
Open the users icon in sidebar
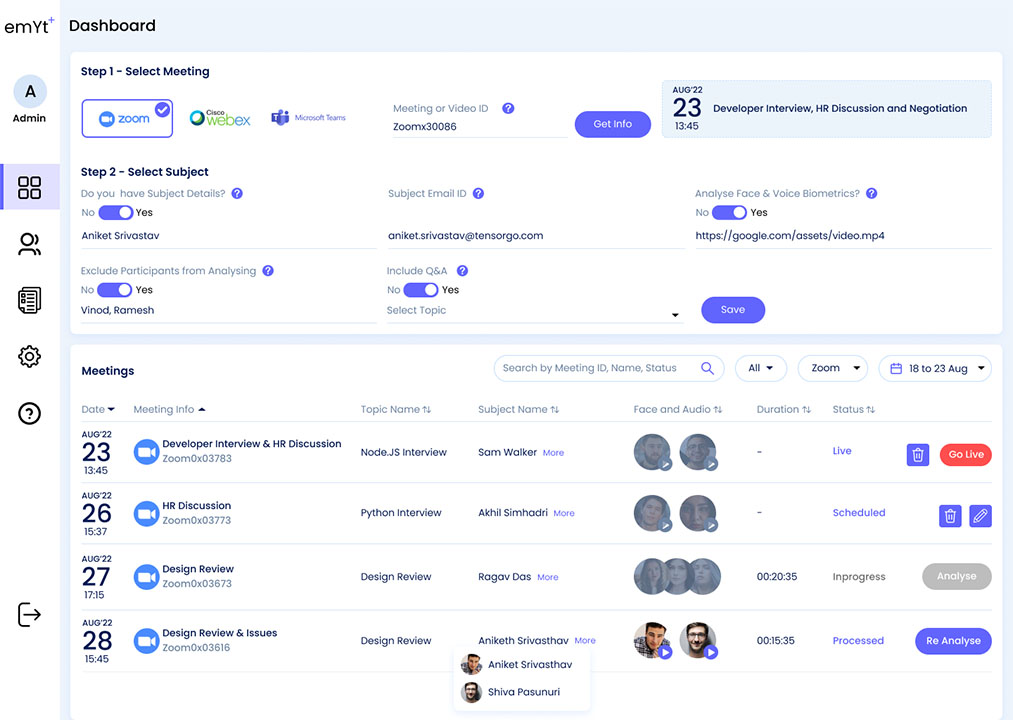click(30, 245)
